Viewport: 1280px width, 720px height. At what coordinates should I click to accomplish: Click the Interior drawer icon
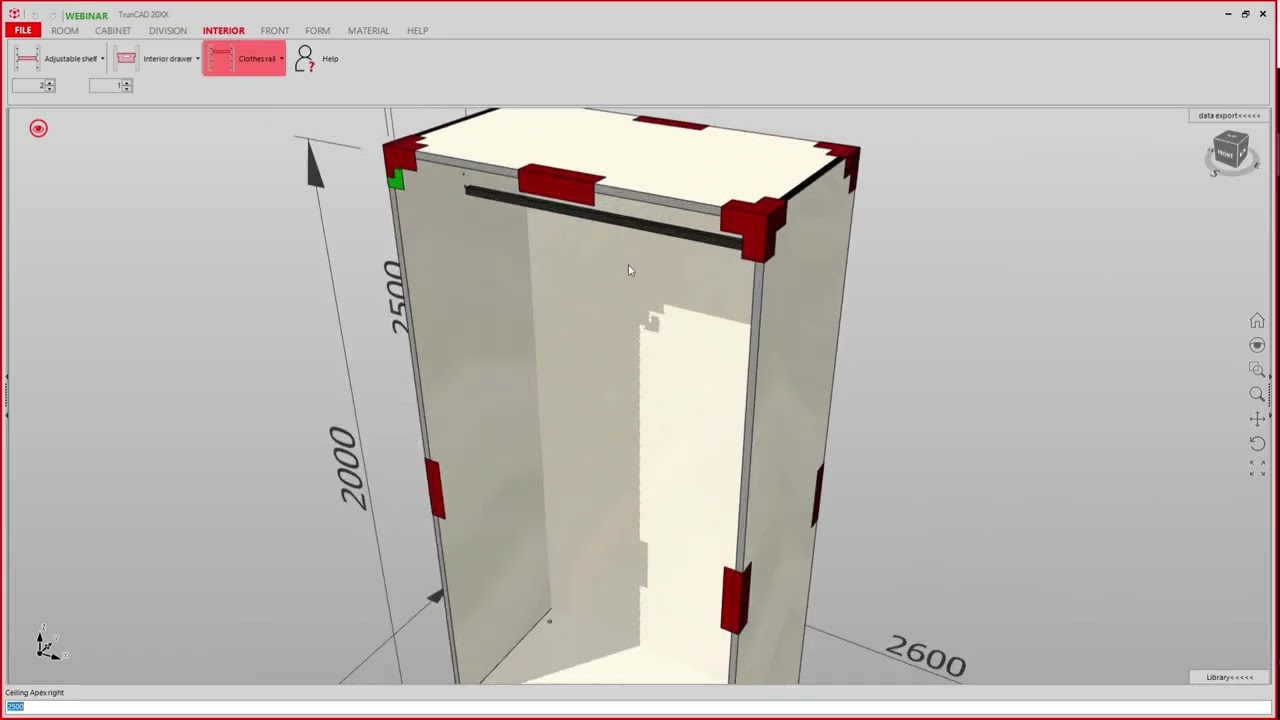[x=126, y=58]
